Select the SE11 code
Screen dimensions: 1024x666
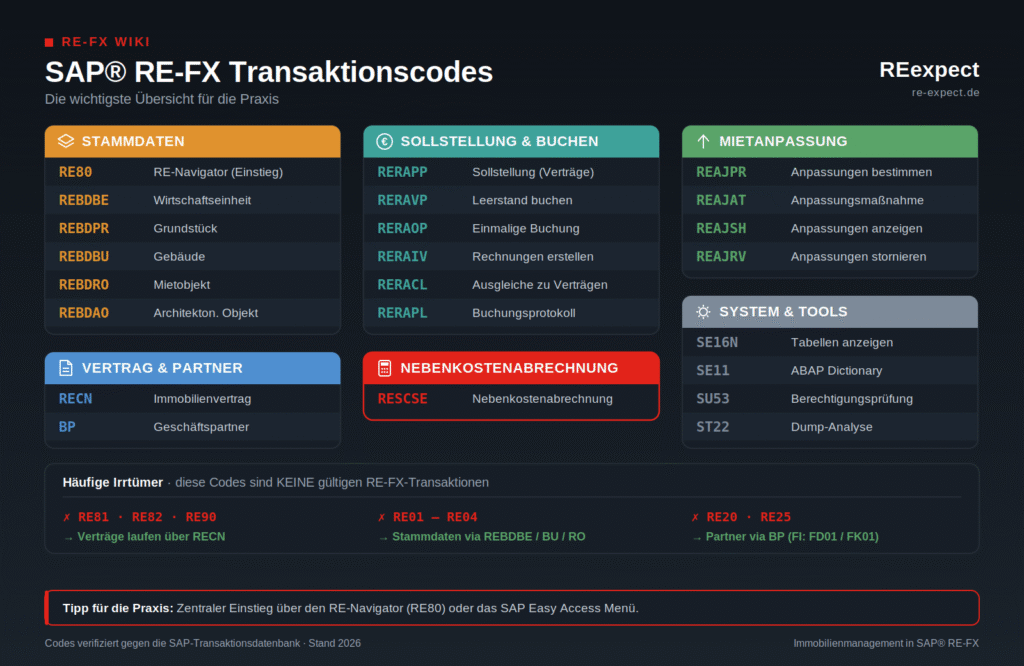click(712, 370)
